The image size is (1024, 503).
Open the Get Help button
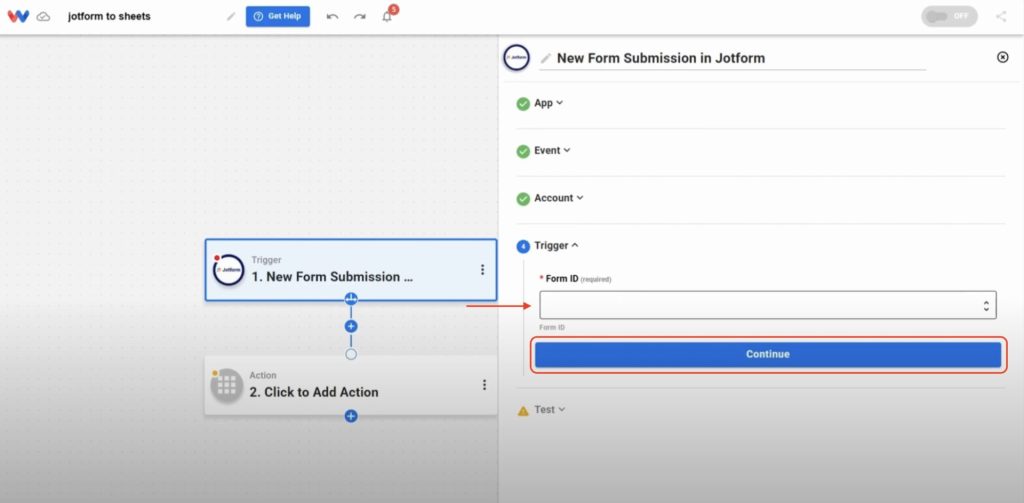tap(278, 16)
